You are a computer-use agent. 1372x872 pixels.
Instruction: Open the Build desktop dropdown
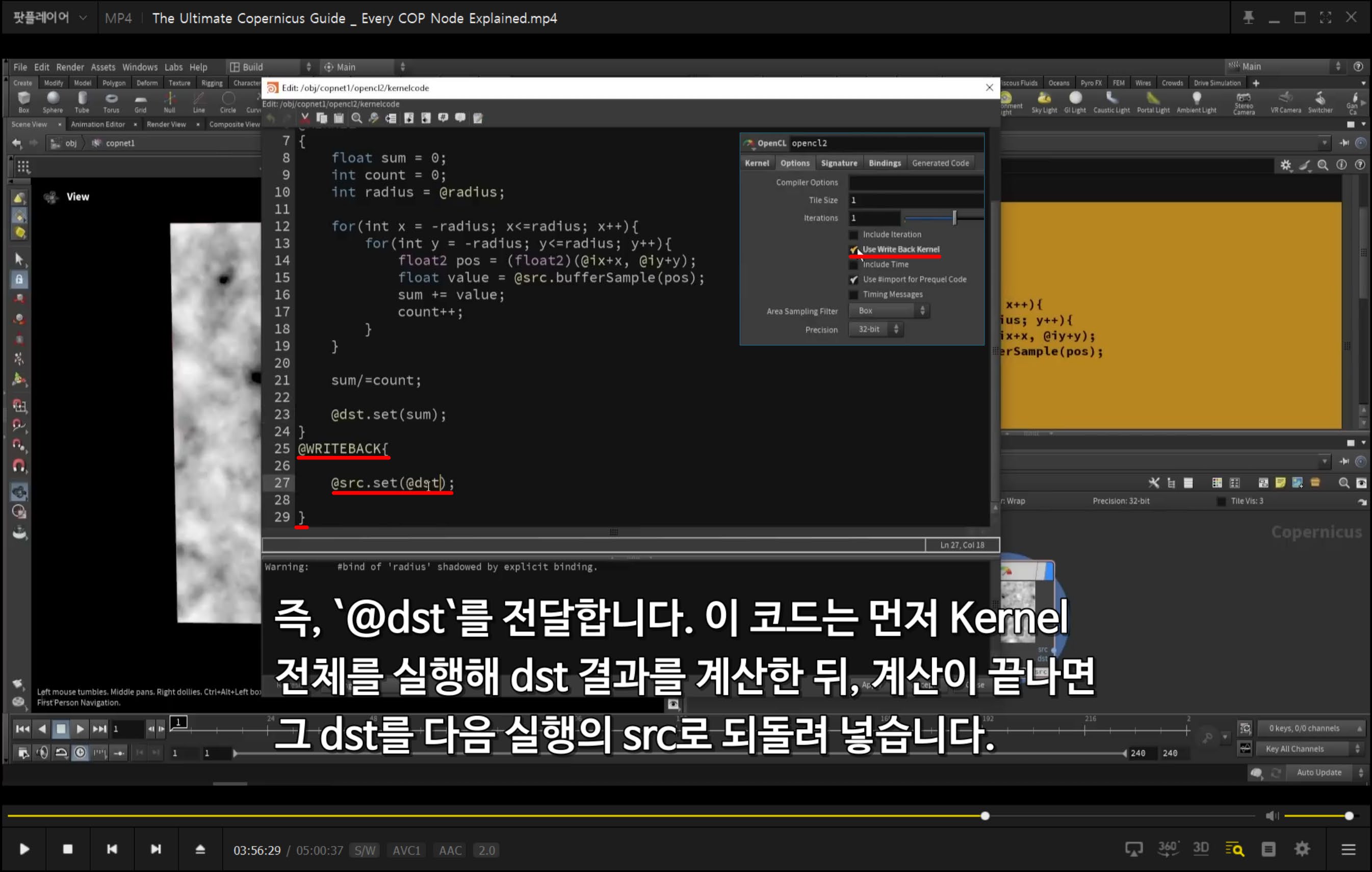(270, 67)
